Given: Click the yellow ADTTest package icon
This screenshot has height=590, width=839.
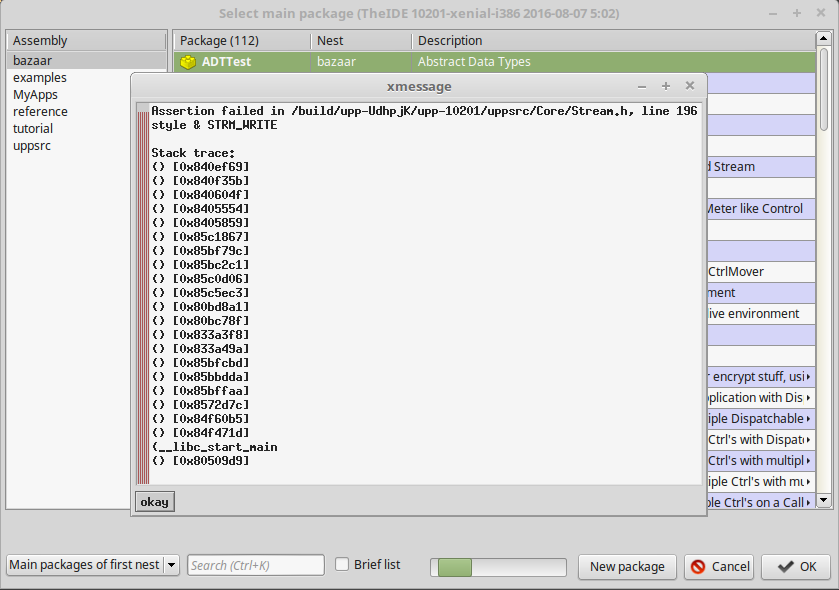Looking at the screenshot, I should (x=188, y=62).
